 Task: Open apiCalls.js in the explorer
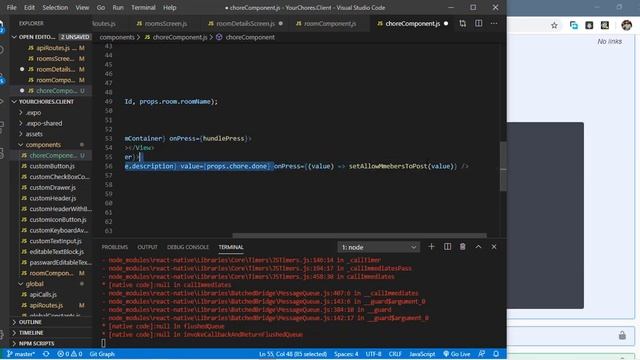[51, 294]
